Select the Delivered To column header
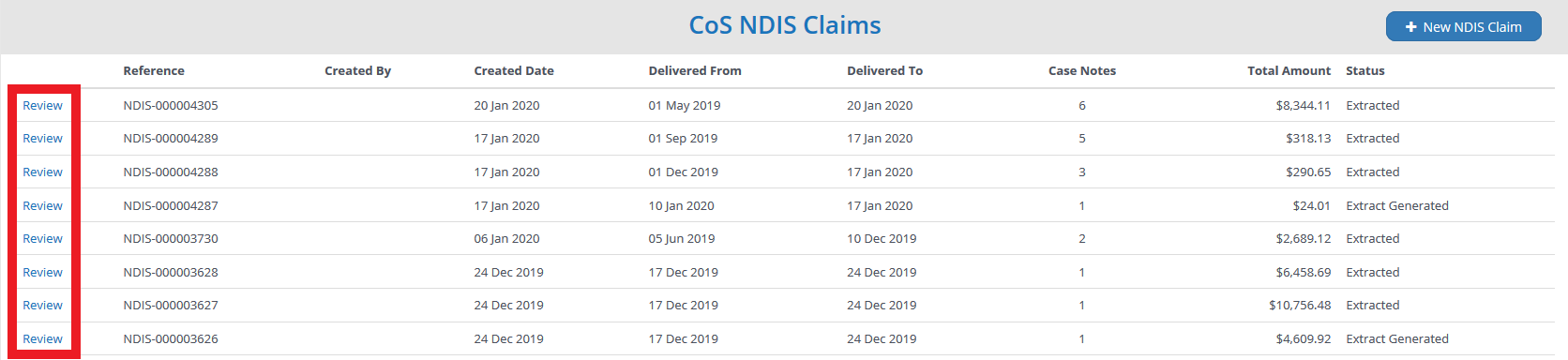 884,70
